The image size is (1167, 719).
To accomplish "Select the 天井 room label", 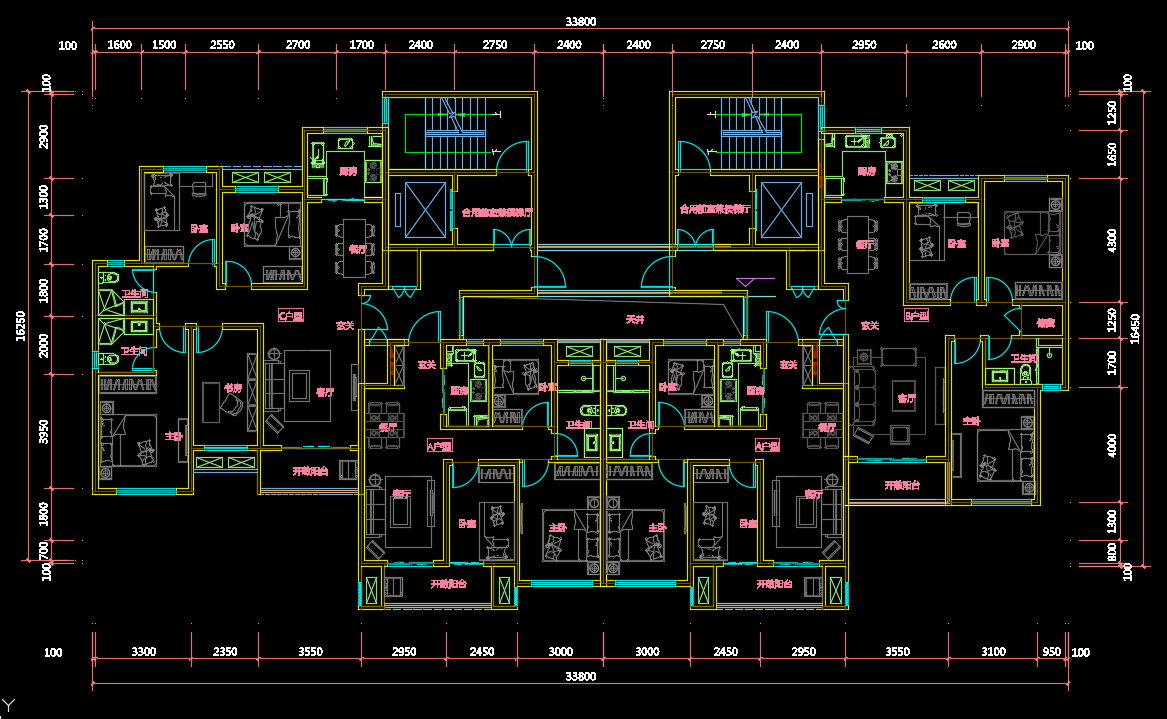I will pyautogui.click(x=635, y=319).
